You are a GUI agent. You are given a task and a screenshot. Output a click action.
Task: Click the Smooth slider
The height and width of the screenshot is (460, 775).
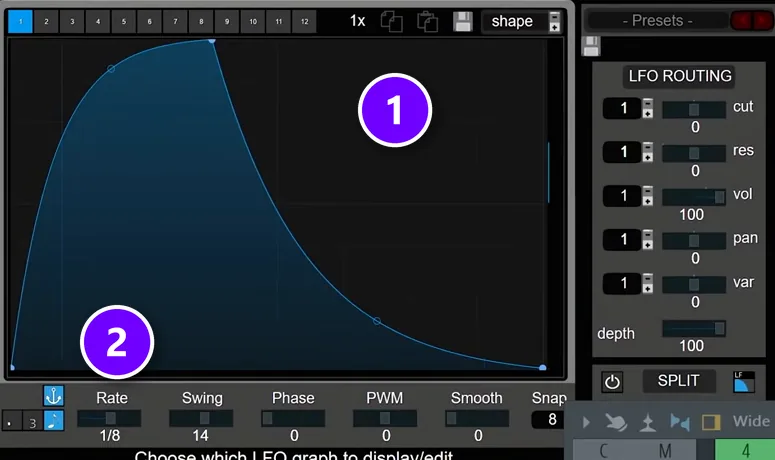tap(477, 418)
